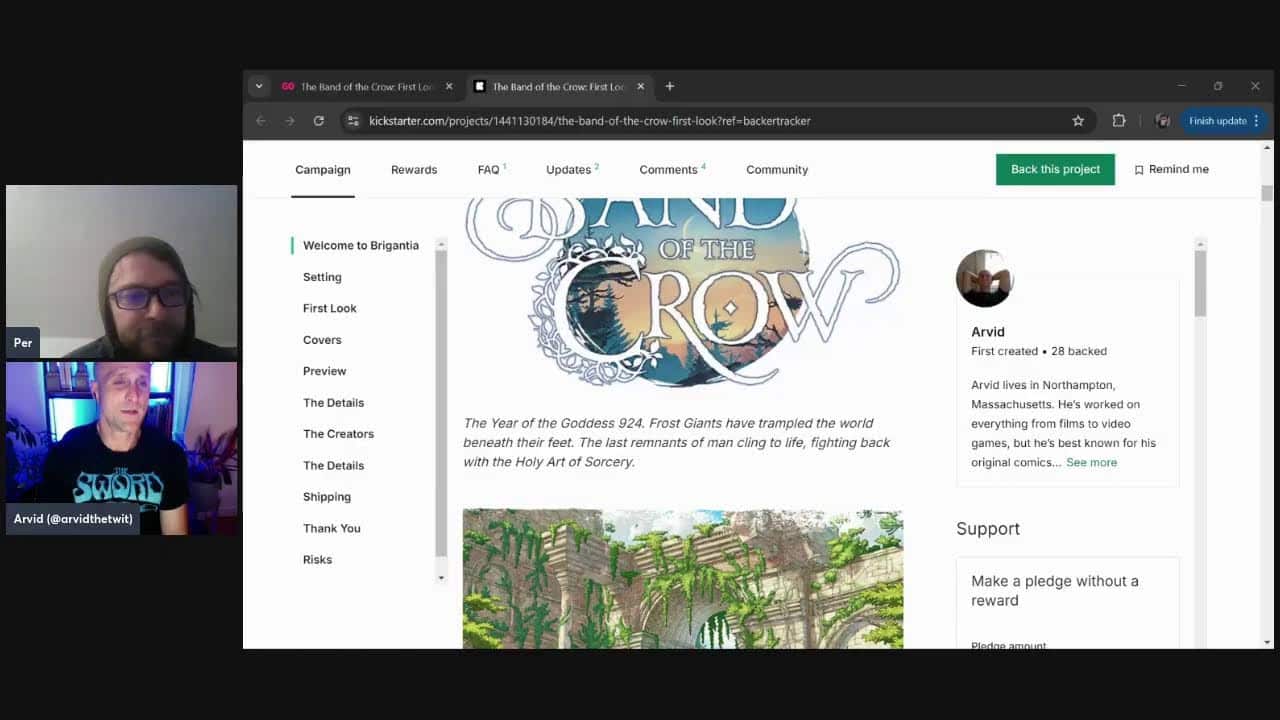Close the first Band of the Crow tab
Image resolution: width=1280 pixels, height=720 pixels.
(x=449, y=86)
